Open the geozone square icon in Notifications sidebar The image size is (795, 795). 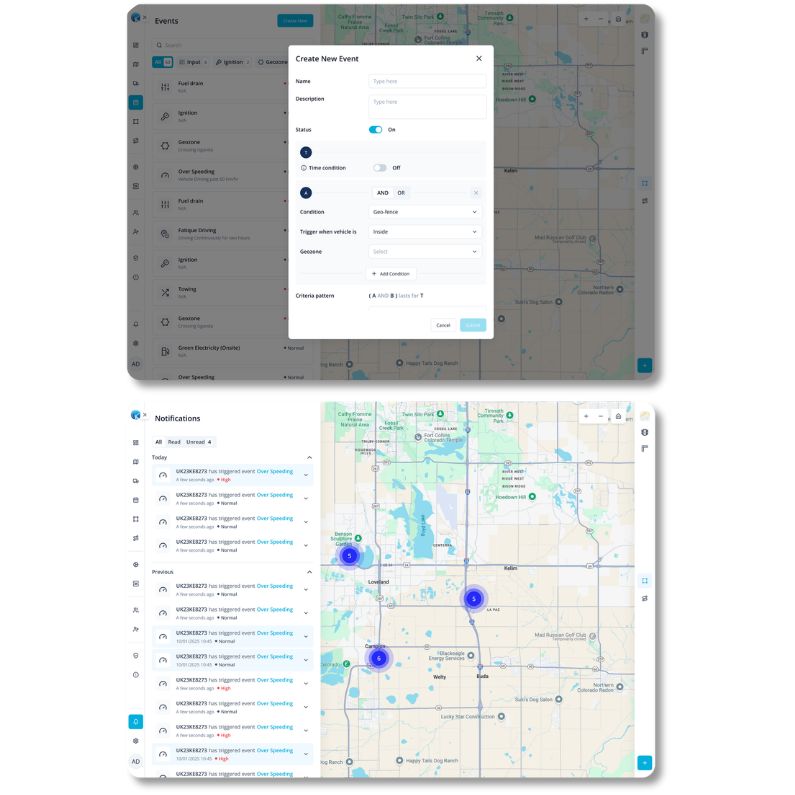(x=136, y=519)
